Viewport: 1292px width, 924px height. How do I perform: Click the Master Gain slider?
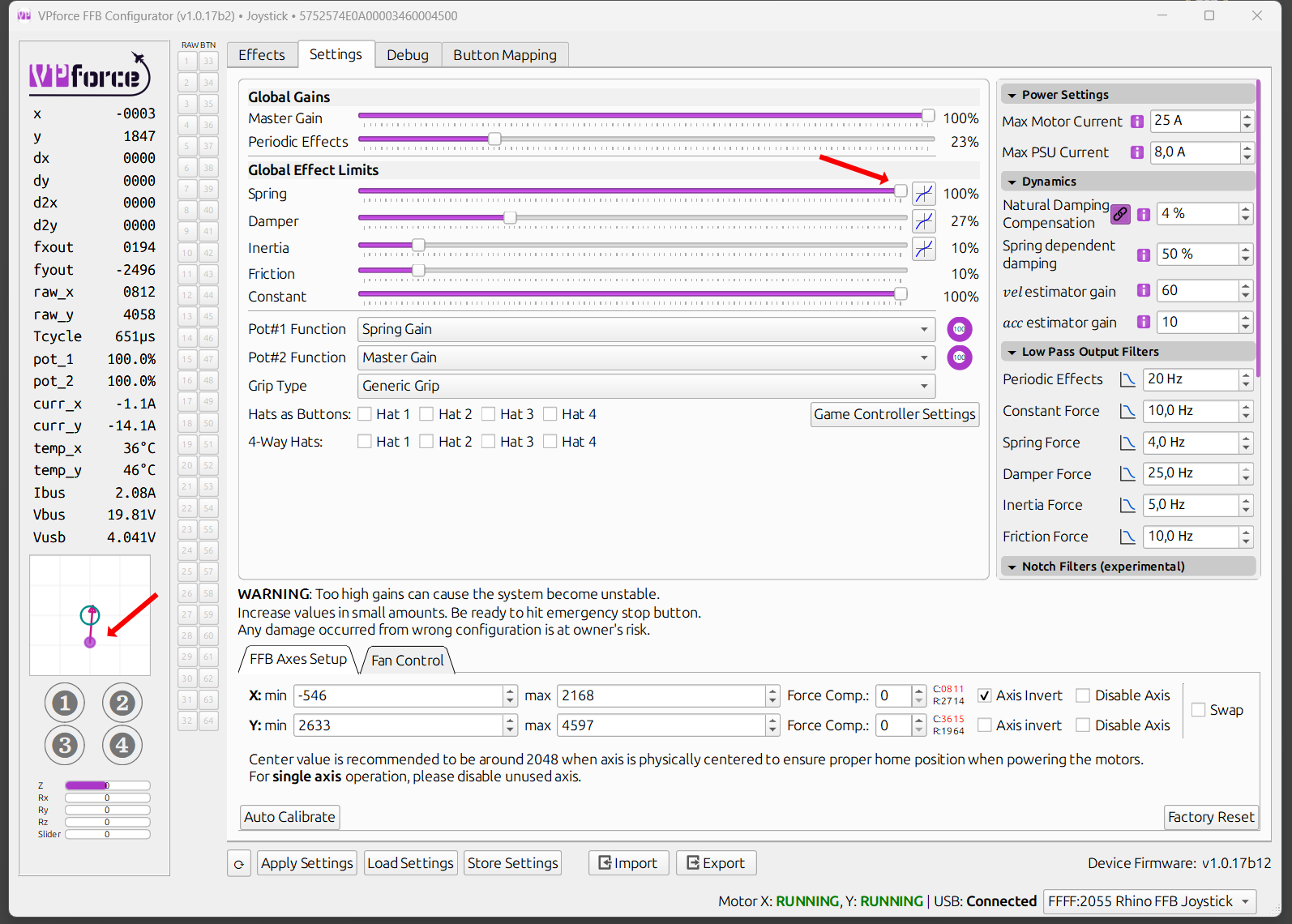click(647, 117)
